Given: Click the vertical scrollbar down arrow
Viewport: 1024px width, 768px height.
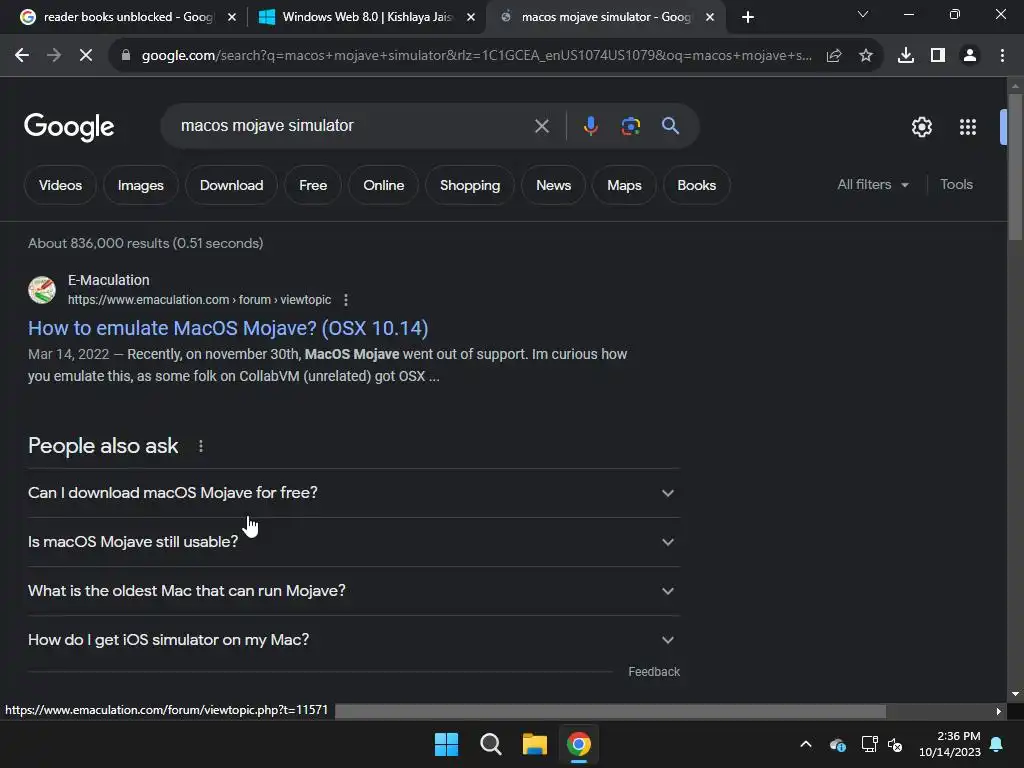Looking at the screenshot, I should [1015, 694].
